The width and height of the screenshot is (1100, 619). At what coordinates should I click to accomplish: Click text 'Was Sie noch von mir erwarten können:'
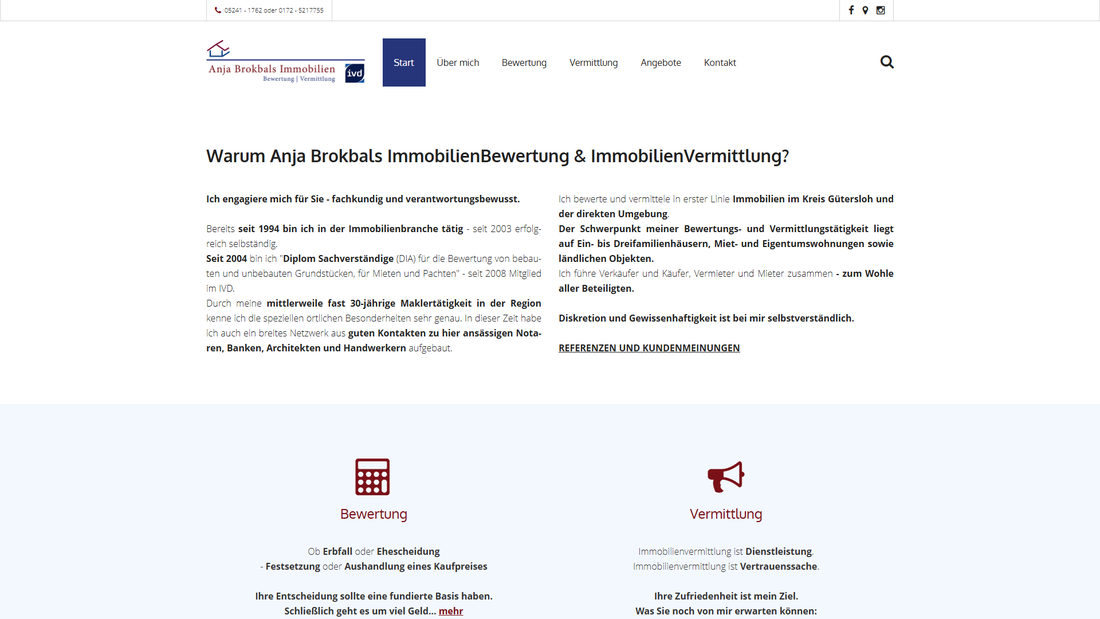pyautogui.click(x=726, y=611)
